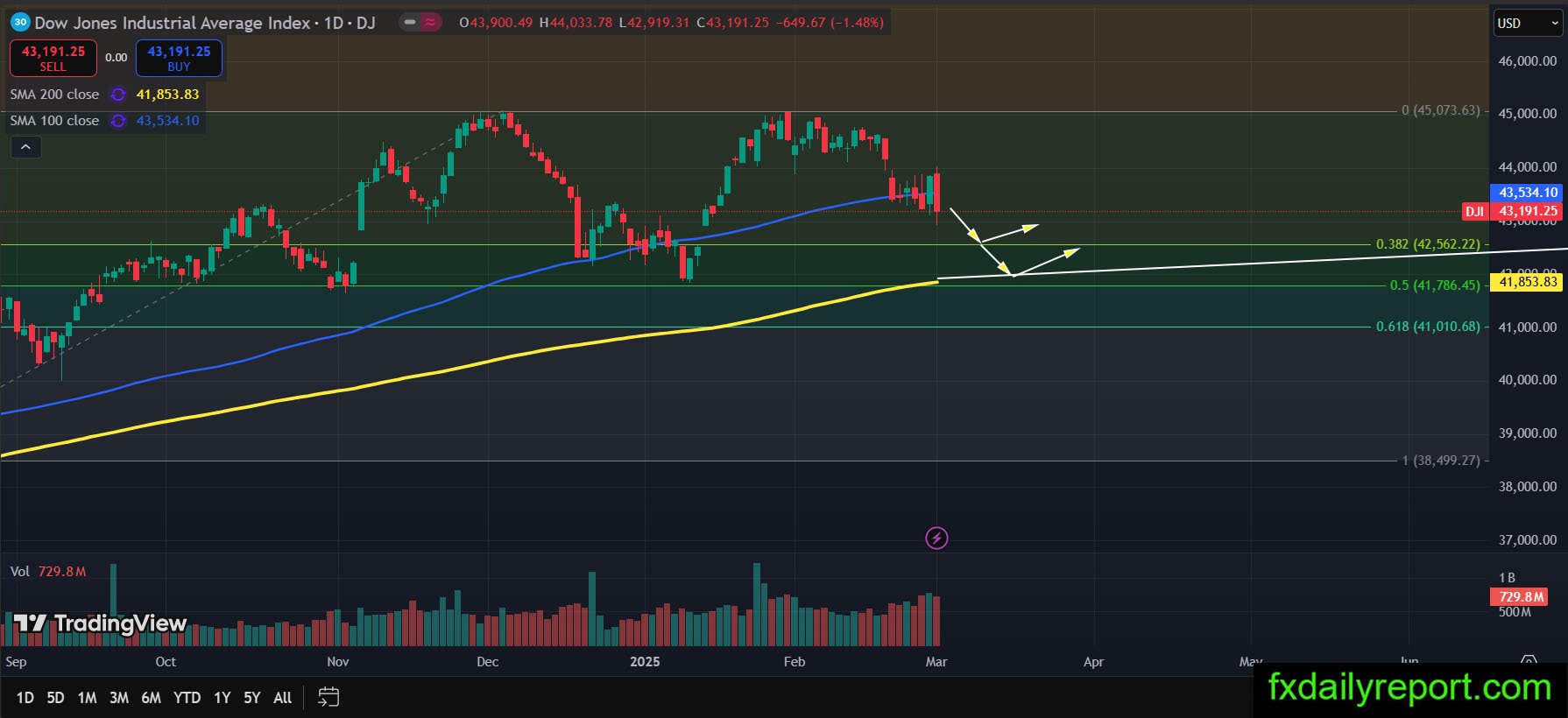Select the 3M time range
Viewport: 1568px width, 718px height.
(x=119, y=698)
